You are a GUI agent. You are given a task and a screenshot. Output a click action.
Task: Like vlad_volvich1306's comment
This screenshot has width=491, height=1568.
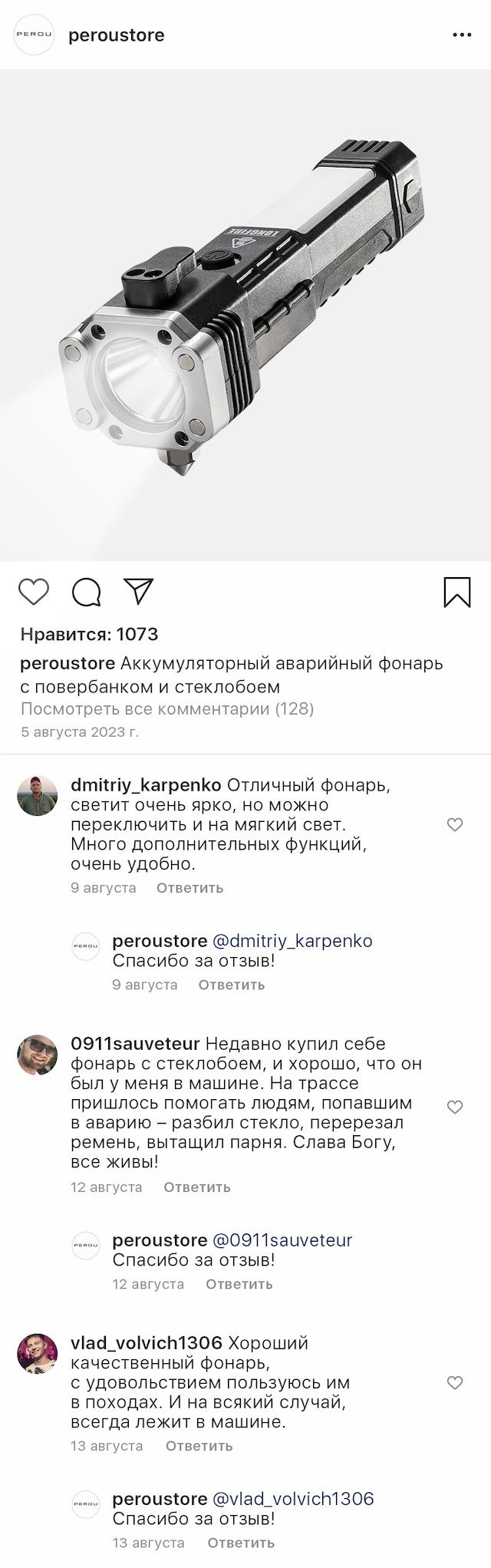click(455, 1383)
